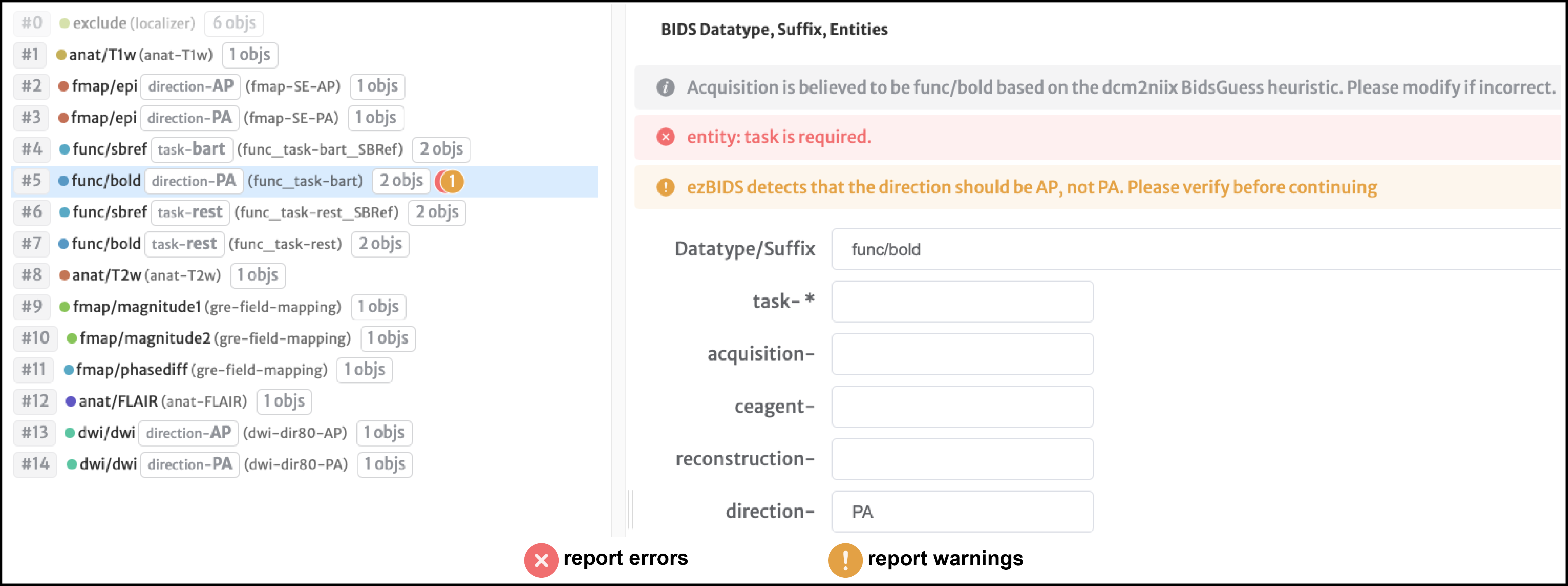Click the direction-AP tag on dwi/dwi row #13
1568x586 pixels.
[189, 433]
